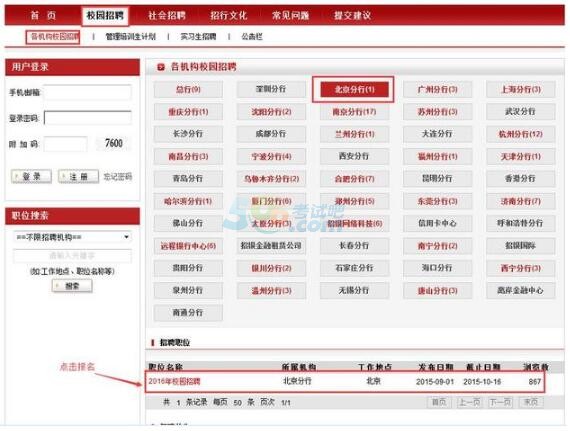Click the red icon beside 各机构校园招聘 heading

[160, 67]
